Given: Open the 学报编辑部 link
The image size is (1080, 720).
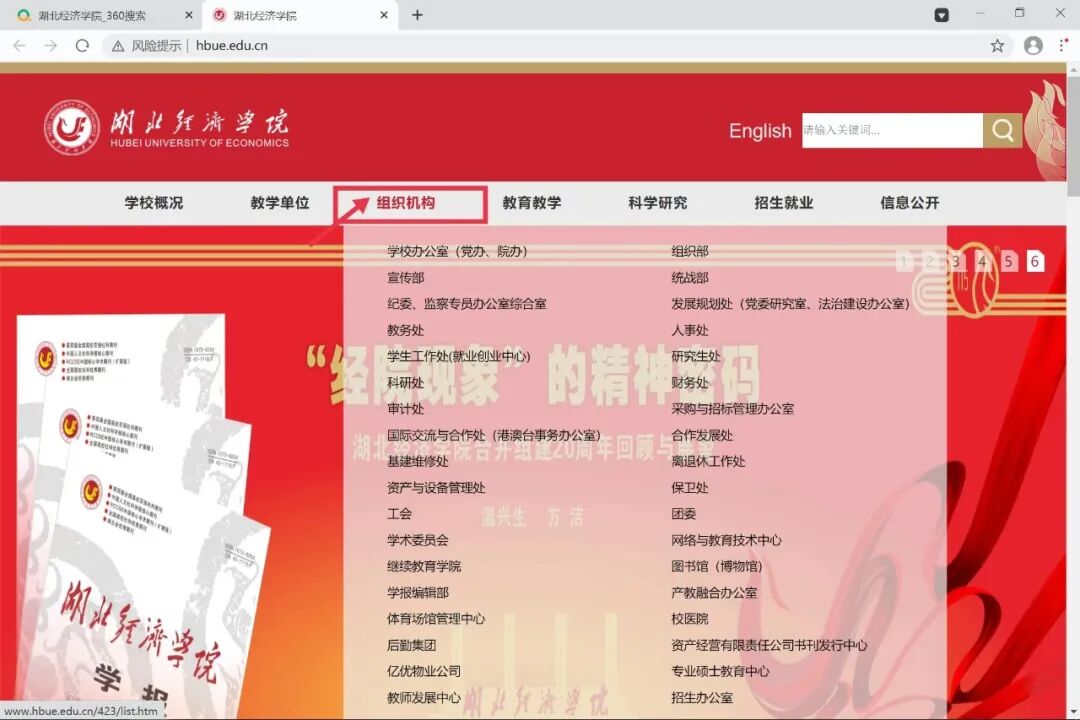Looking at the screenshot, I should (x=418, y=593).
